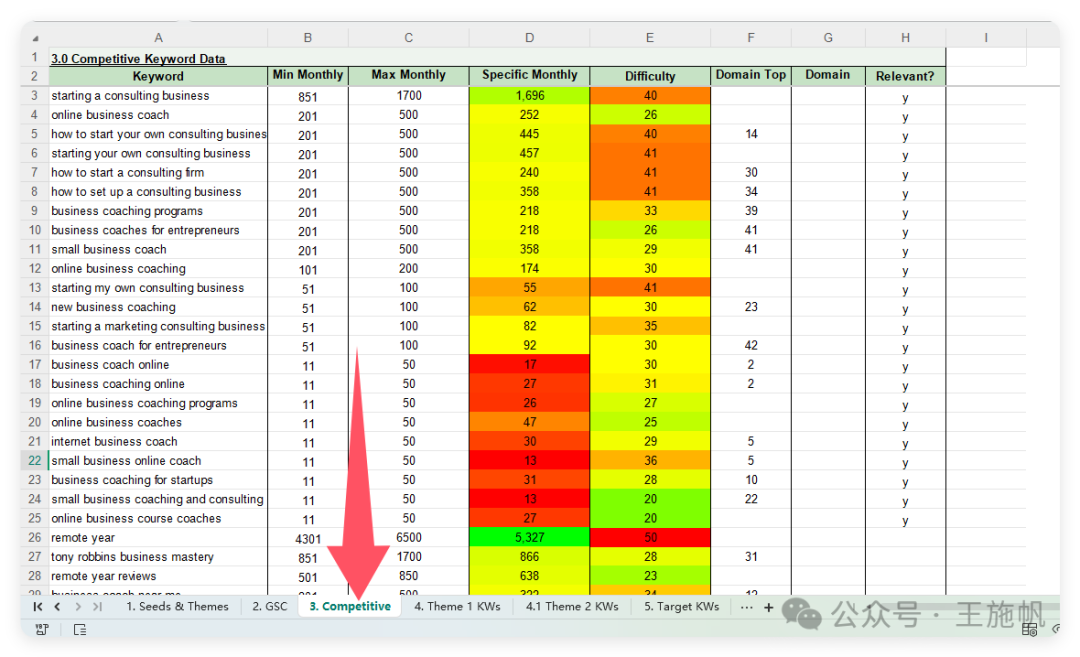Image resolution: width=1080 pixels, height=657 pixels.
Task: Click the 'Specific Monthly' header cell
Action: coord(529,75)
